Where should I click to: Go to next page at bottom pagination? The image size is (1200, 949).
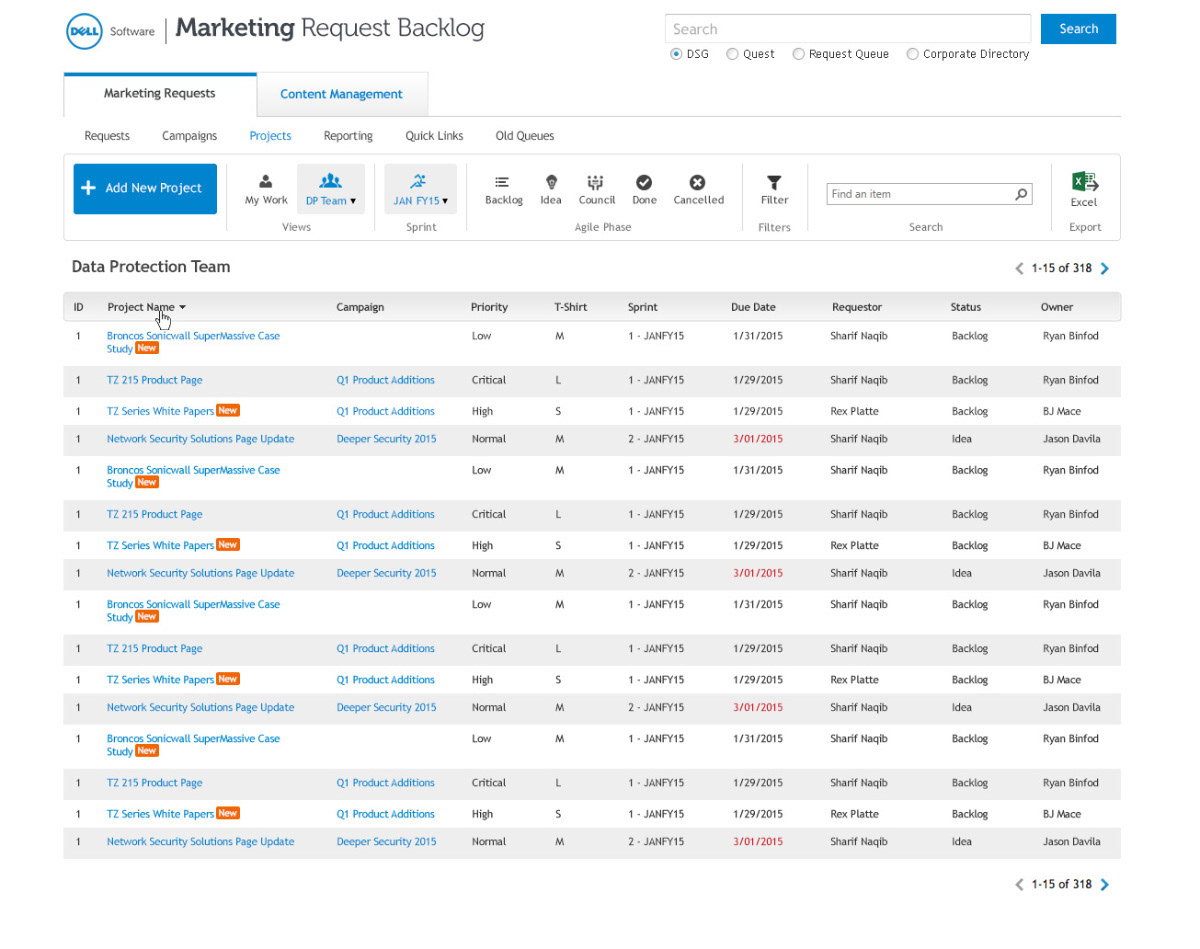click(1105, 884)
